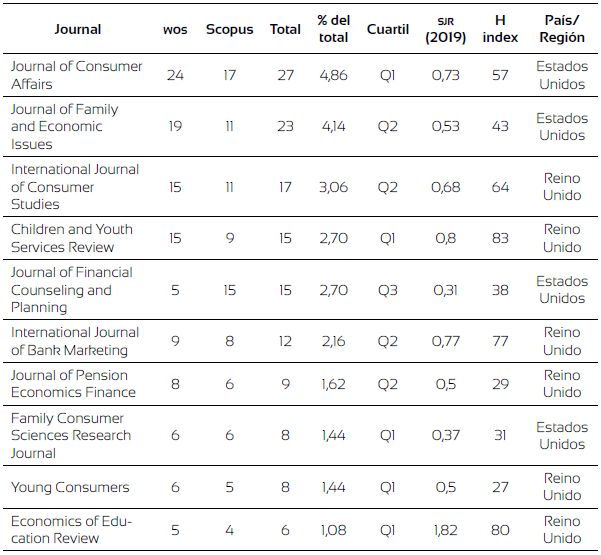601x555 pixels.
Task: Select "Journal of Family and Economic Issues" cell
Action: click(x=64, y=126)
